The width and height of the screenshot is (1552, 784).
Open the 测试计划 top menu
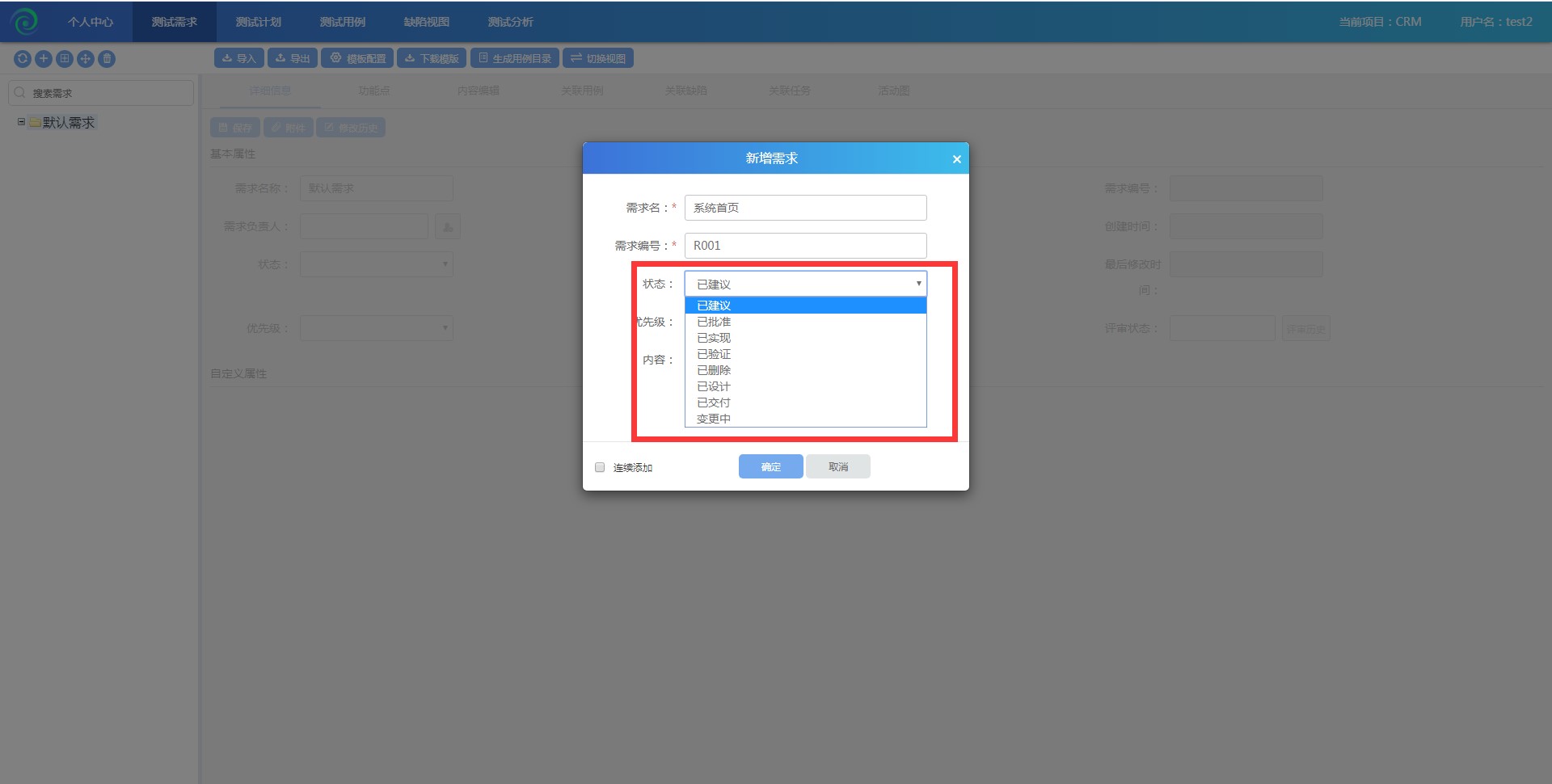point(259,22)
